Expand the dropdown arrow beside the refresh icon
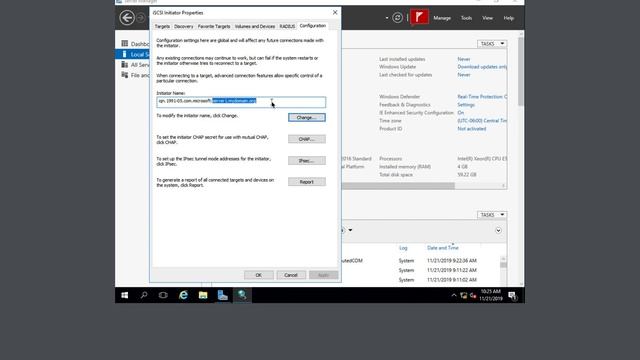The image size is (640, 360). (x=387, y=18)
